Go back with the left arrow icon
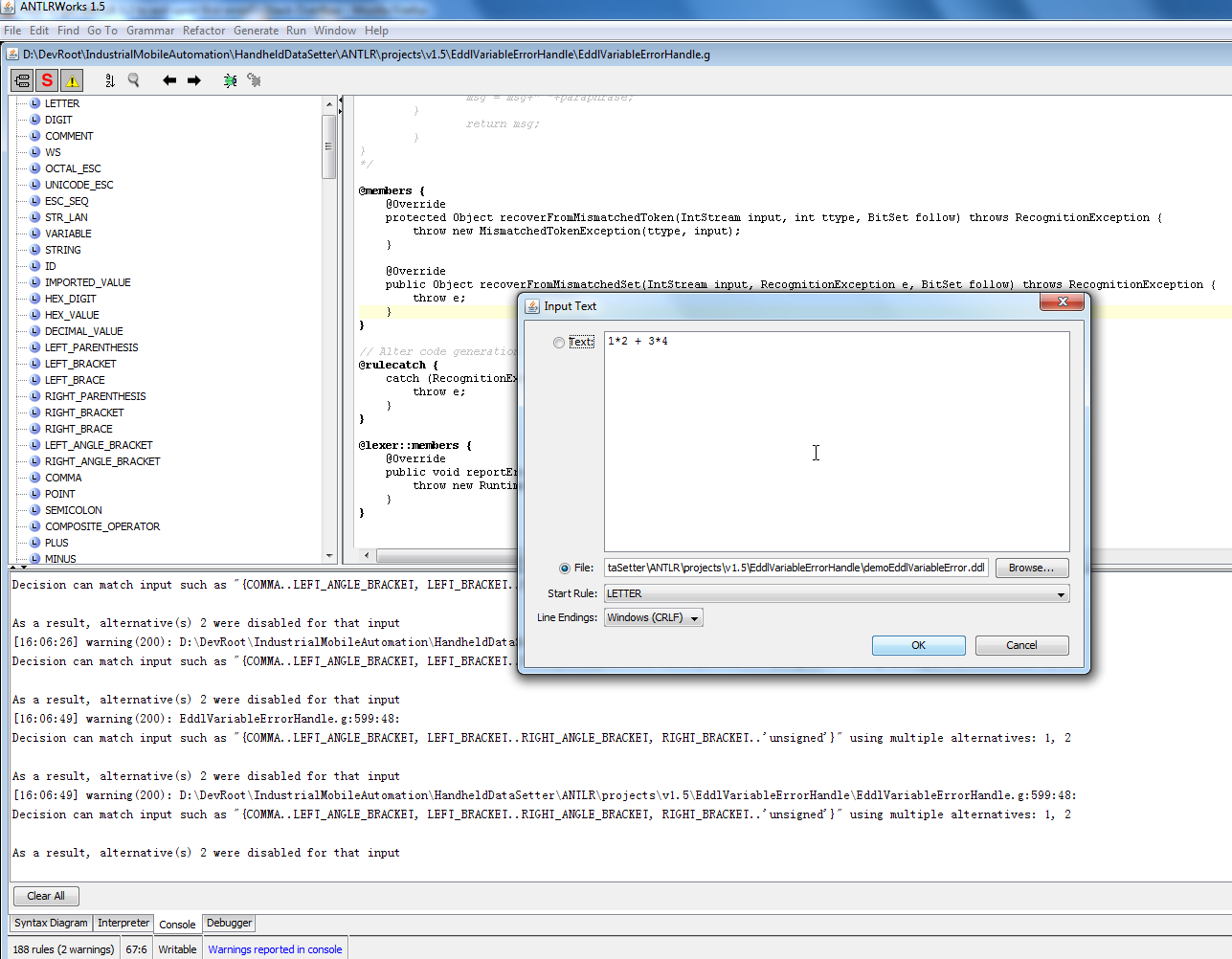Screen dimensions: 1232x959 click(169, 80)
